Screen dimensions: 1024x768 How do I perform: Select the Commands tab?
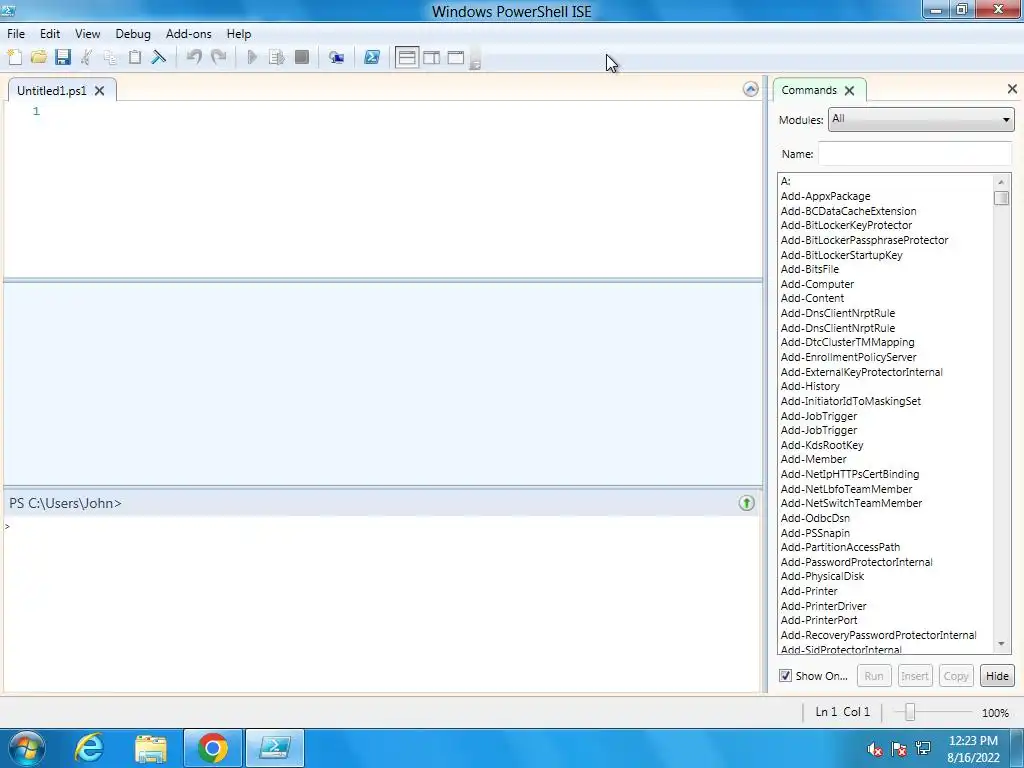point(808,90)
